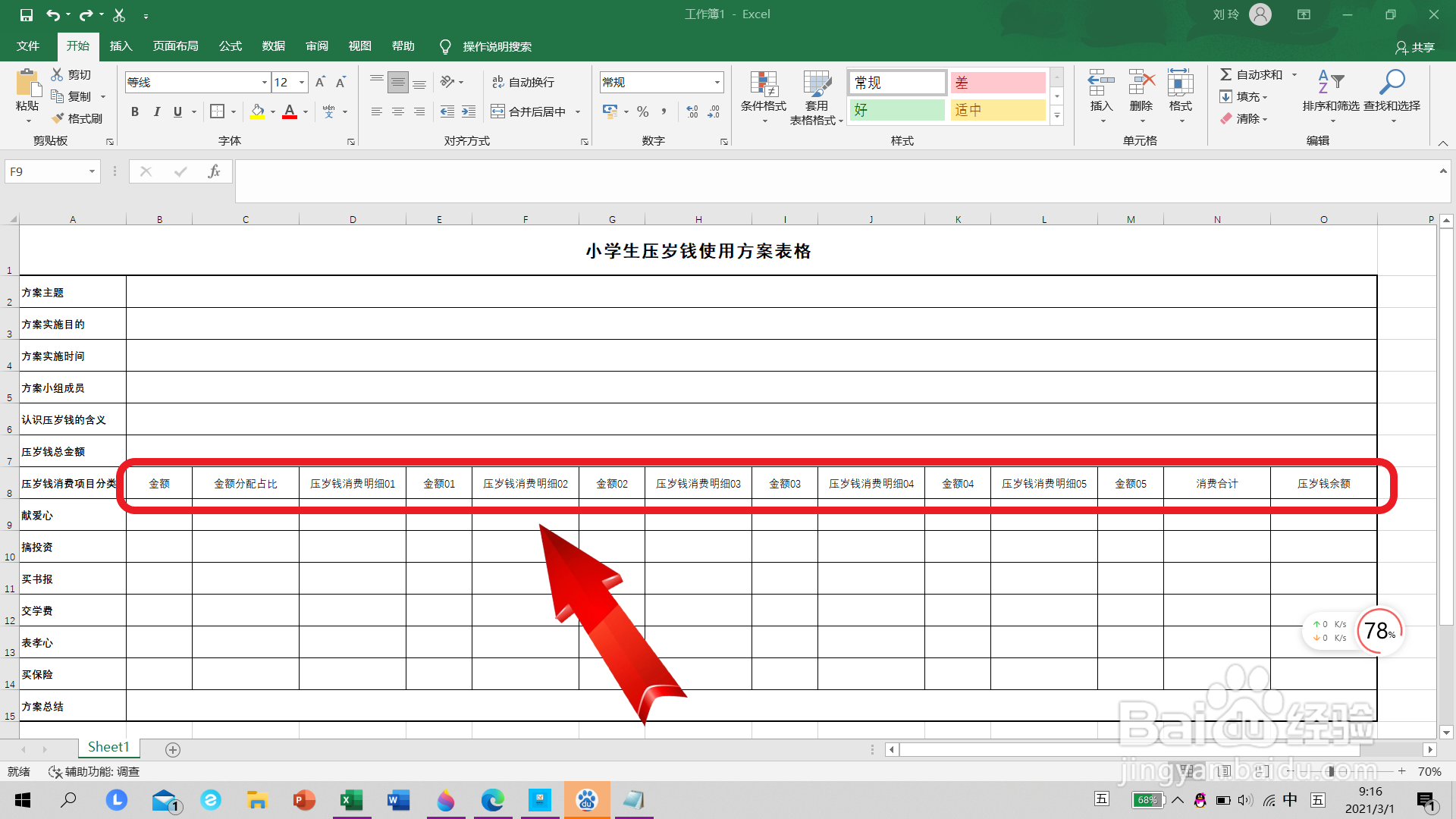Open the number format dropdown 常规
1456x819 pixels.
pyautogui.click(x=717, y=82)
